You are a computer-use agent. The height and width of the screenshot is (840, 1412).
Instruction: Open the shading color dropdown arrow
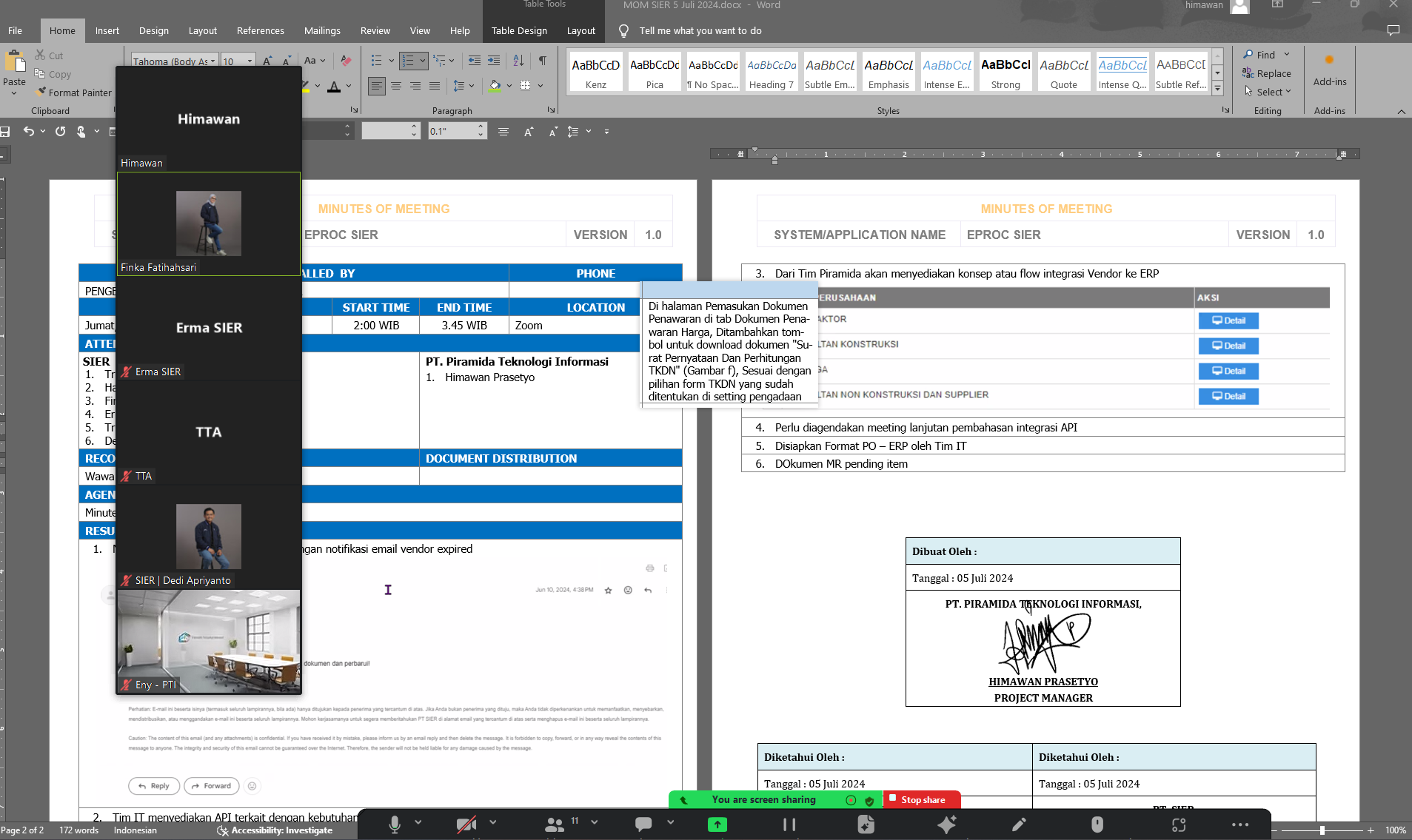coord(509,86)
